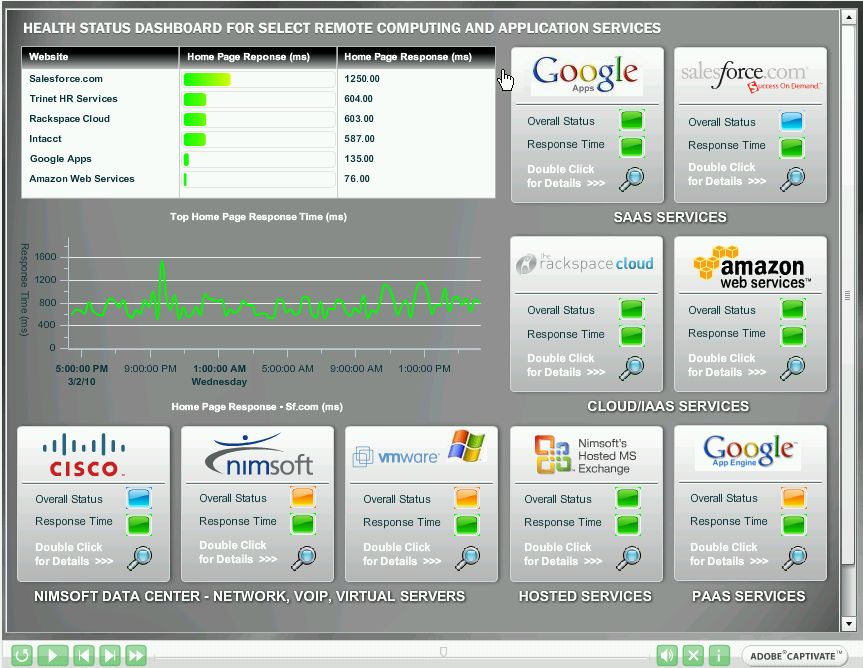Click Cisco blue Overall Status indicator
The width and height of the screenshot is (863, 668).
point(139,498)
